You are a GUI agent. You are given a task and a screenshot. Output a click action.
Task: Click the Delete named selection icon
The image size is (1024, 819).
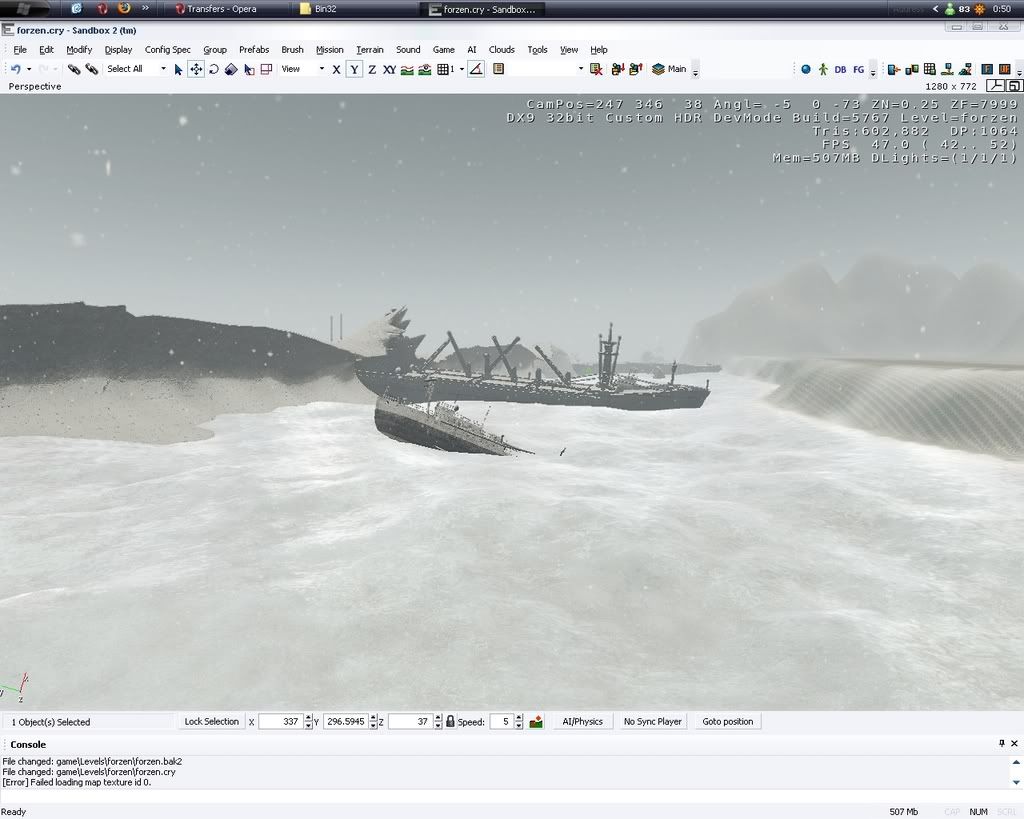pyautogui.click(x=596, y=69)
